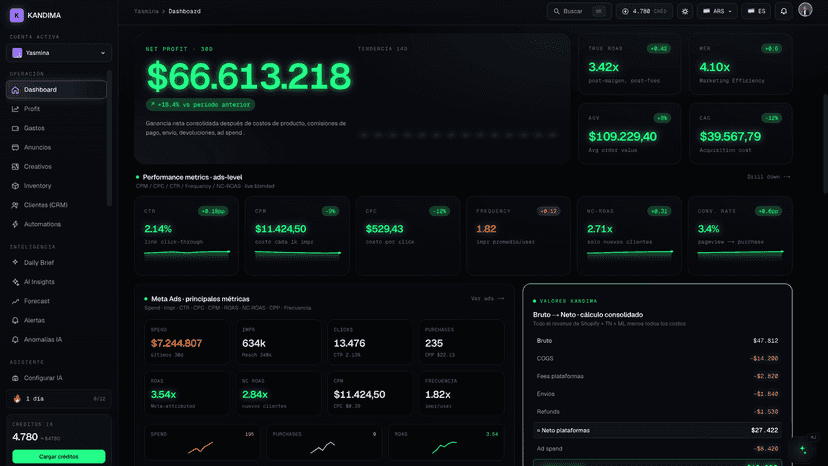Screen dimensions: 828x466
Task: Expand the Yasmina account dropdown
Action: pyautogui.click(x=59, y=53)
